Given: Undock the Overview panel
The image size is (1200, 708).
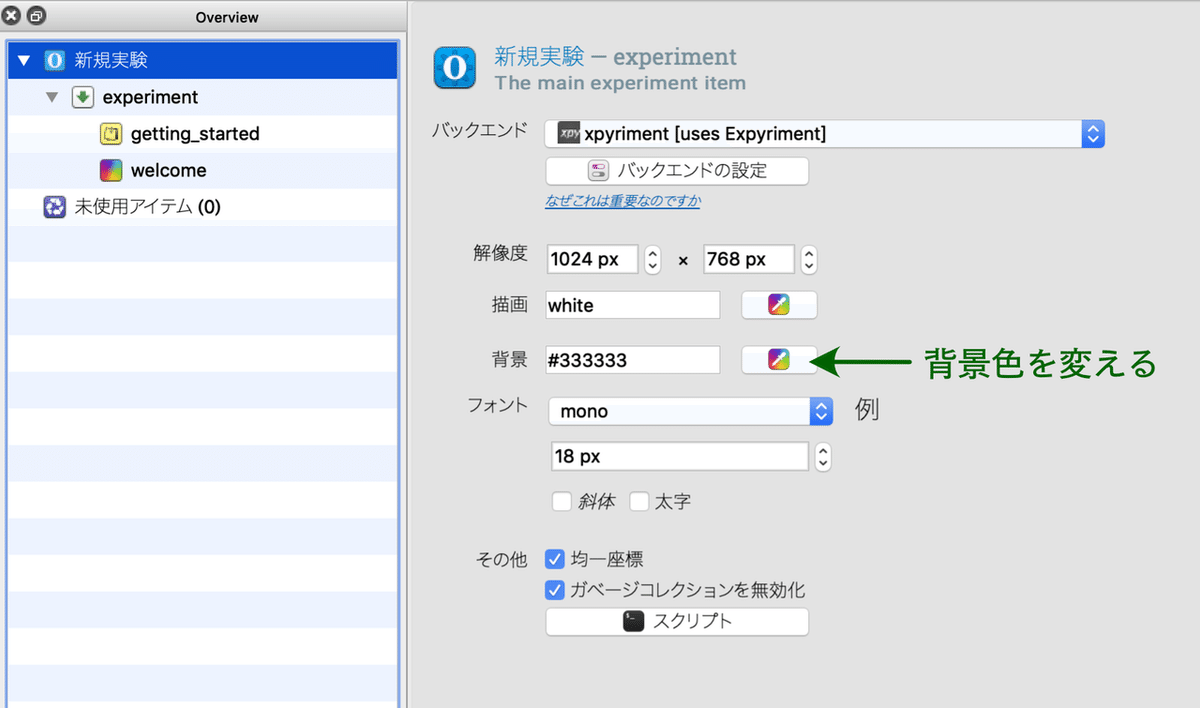Looking at the screenshot, I should [36, 16].
